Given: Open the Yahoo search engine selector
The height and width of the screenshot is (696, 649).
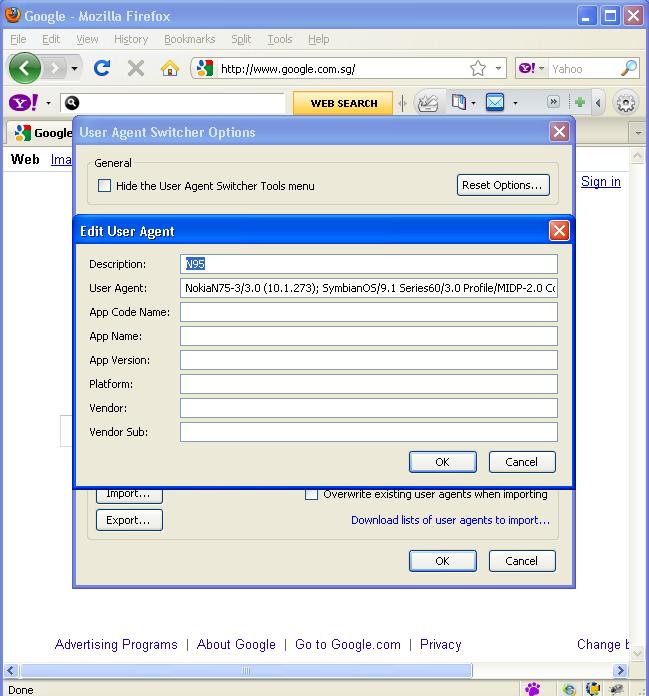Looking at the screenshot, I should 531,68.
